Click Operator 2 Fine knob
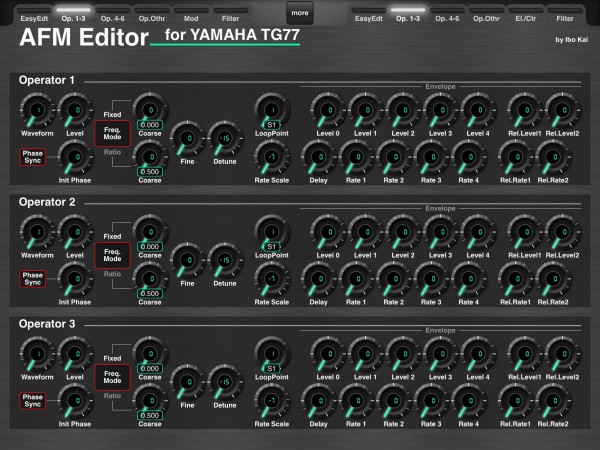This screenshot has width=600, height=450. pos(187,260)
